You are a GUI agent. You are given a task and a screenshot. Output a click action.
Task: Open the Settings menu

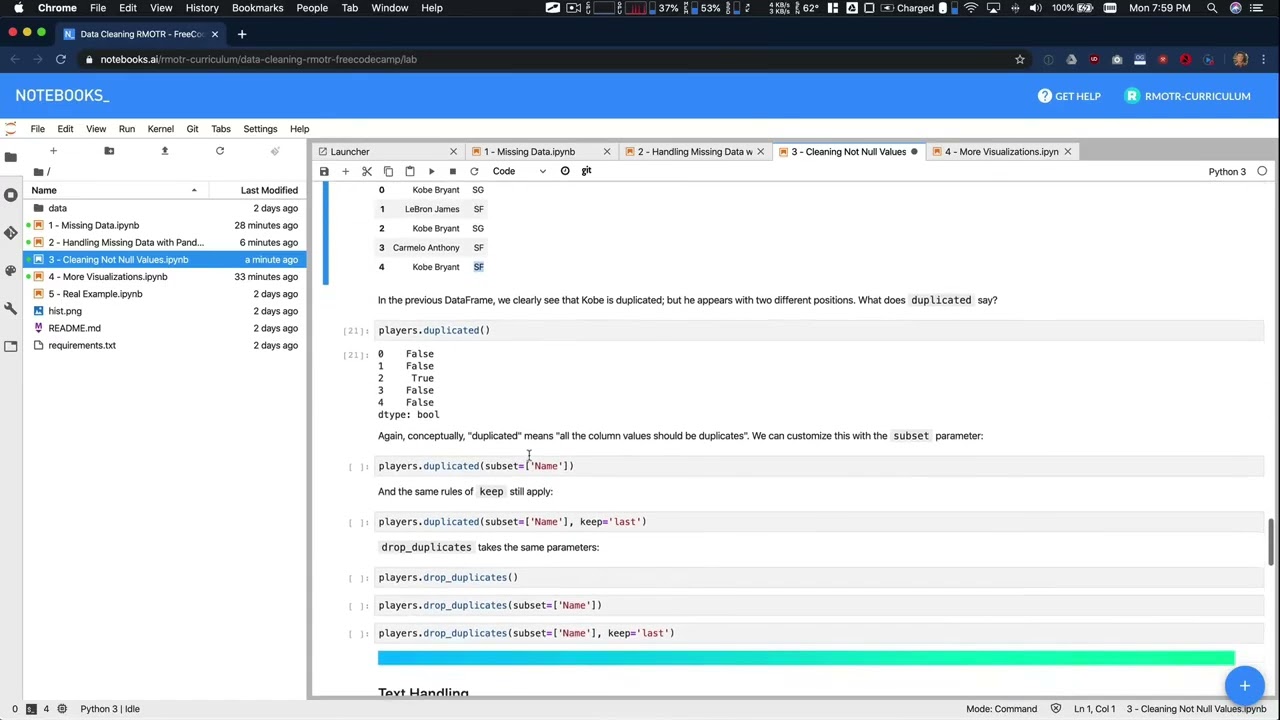[x=260, y=129]
